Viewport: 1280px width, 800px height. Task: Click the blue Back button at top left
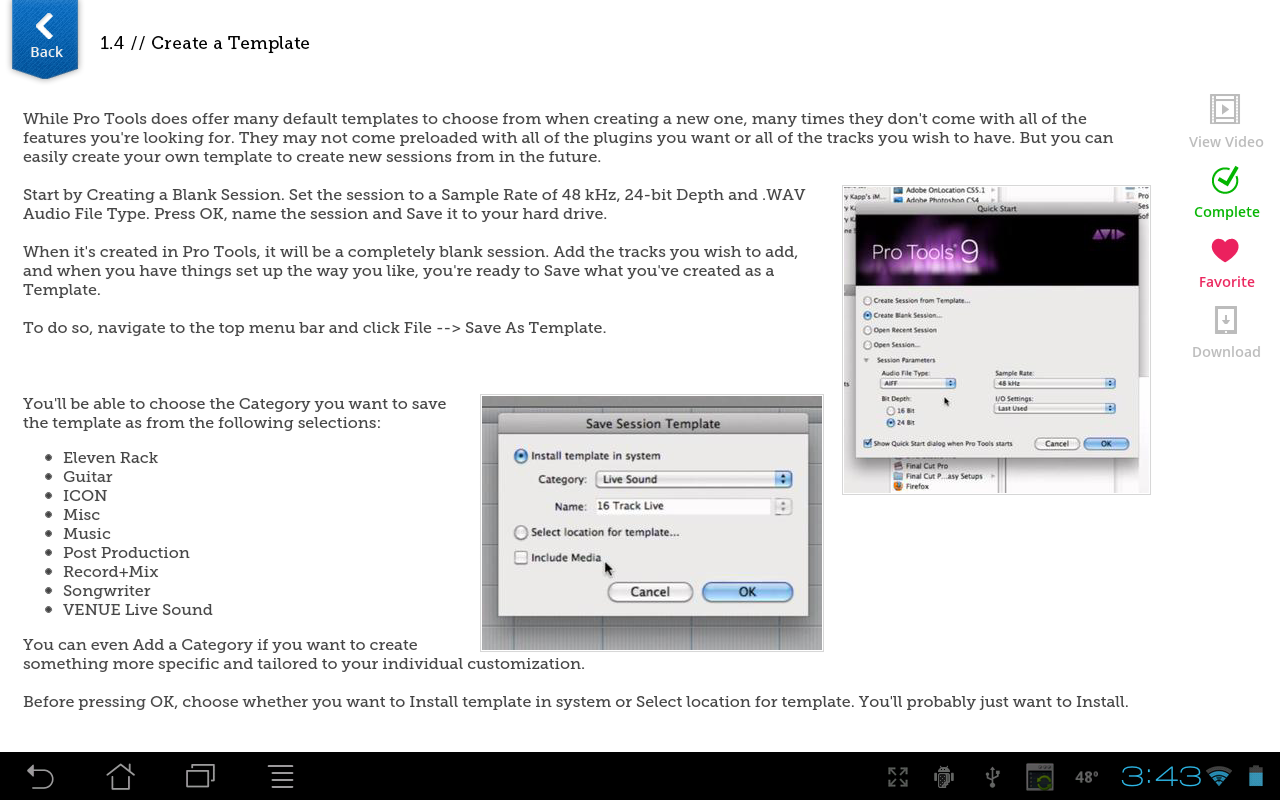click(44, 36)
